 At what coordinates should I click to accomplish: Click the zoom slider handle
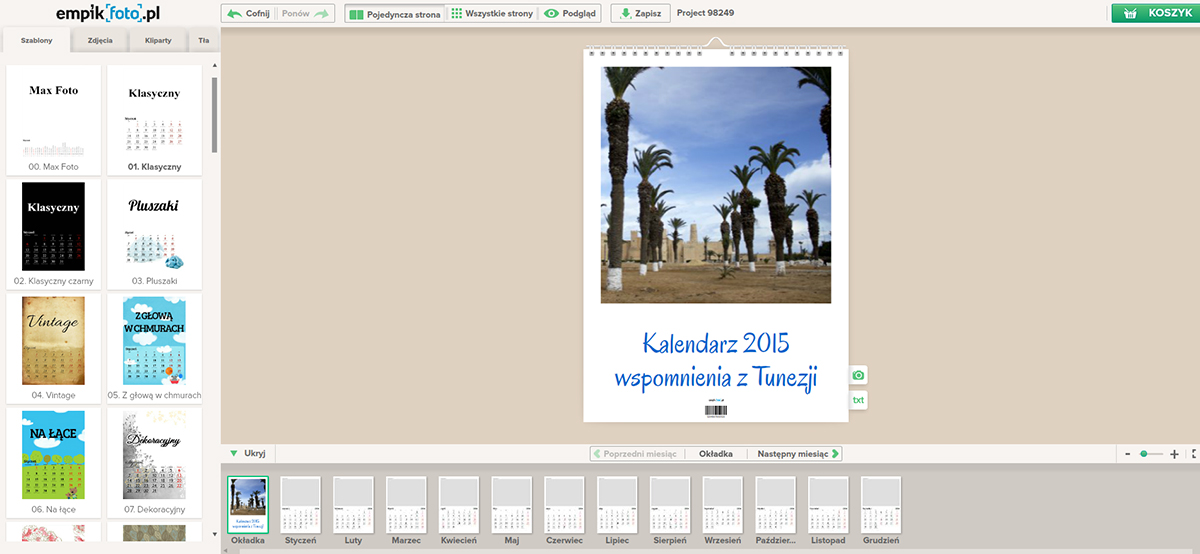[1144, 454]
